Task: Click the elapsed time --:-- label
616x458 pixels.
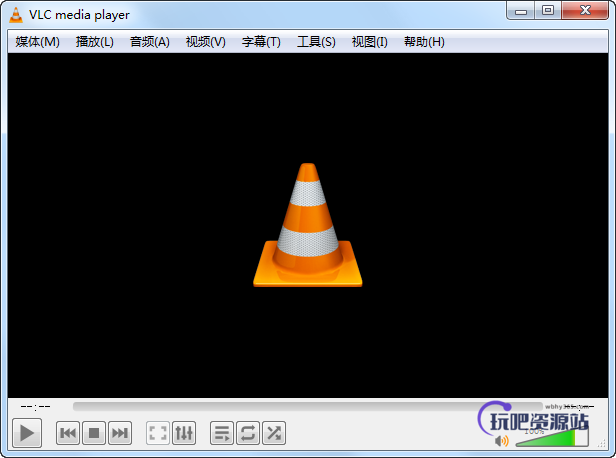Action: coord(35,407)
